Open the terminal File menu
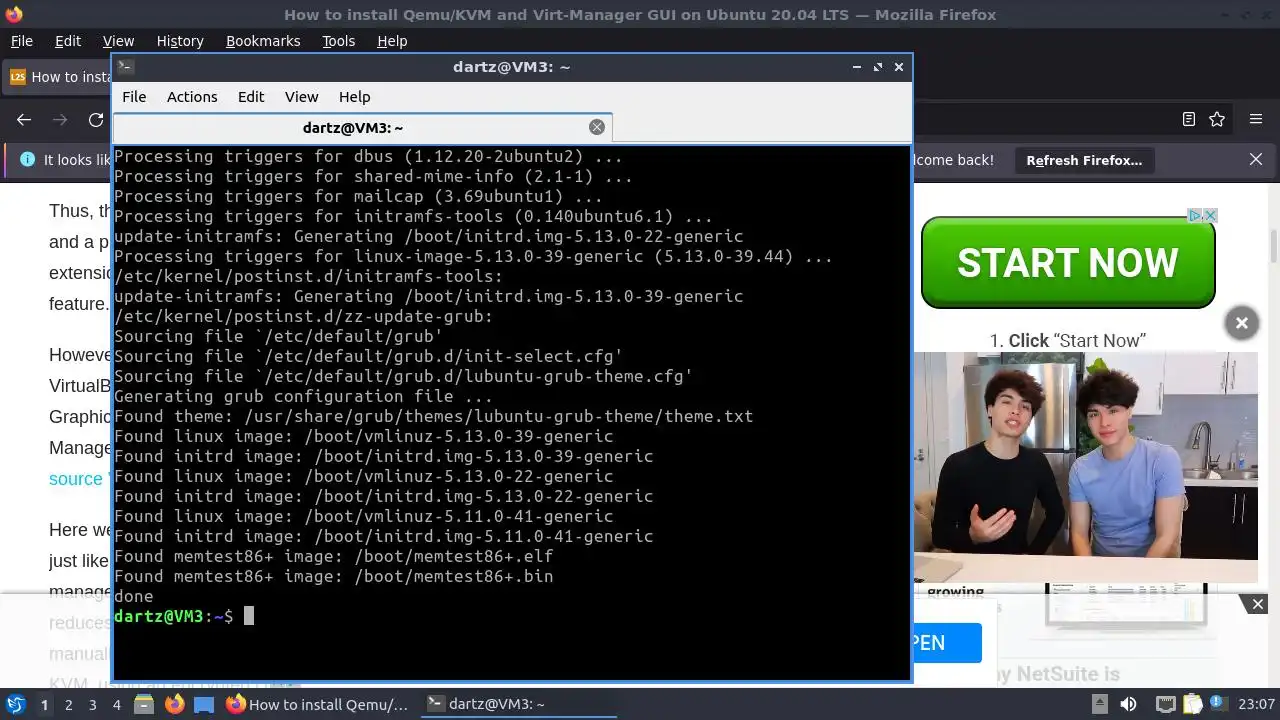This screenshot has height=720, width=1280. [134, 97]
